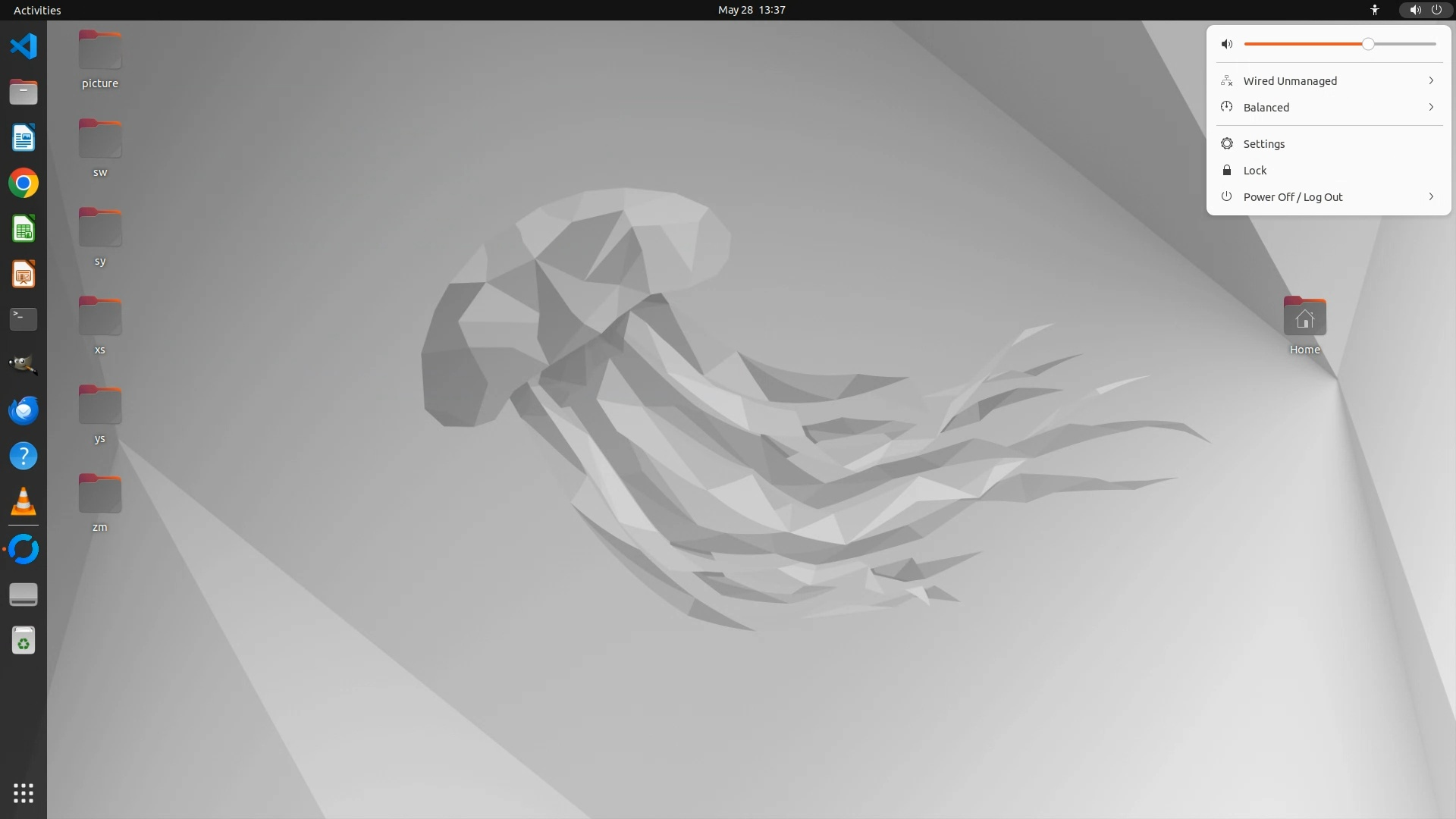
Task: Click the volume slider track
Action: tap(1304, 44)
